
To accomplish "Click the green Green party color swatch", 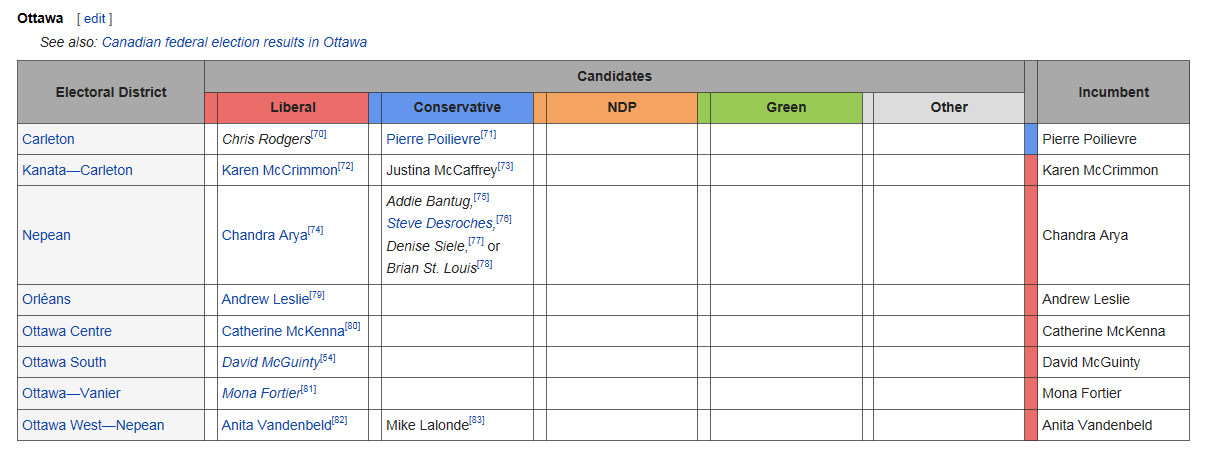I will pyautogui.click(x=704, y=108).
